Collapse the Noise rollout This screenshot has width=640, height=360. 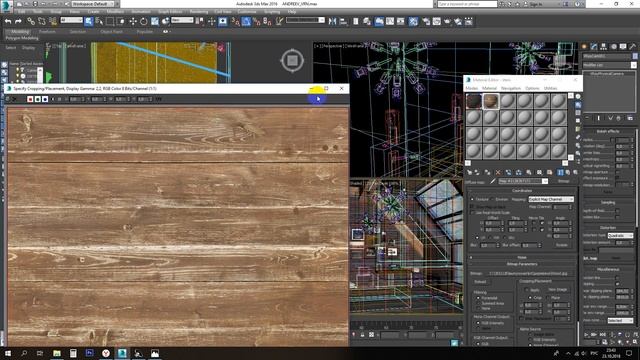[x=522, y=258]
